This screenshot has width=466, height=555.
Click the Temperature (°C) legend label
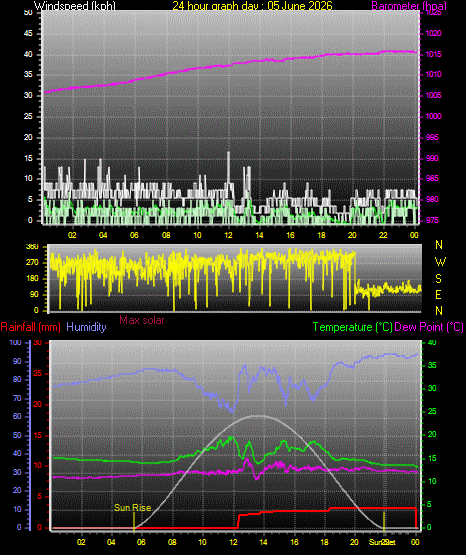[x=352, y=327]
